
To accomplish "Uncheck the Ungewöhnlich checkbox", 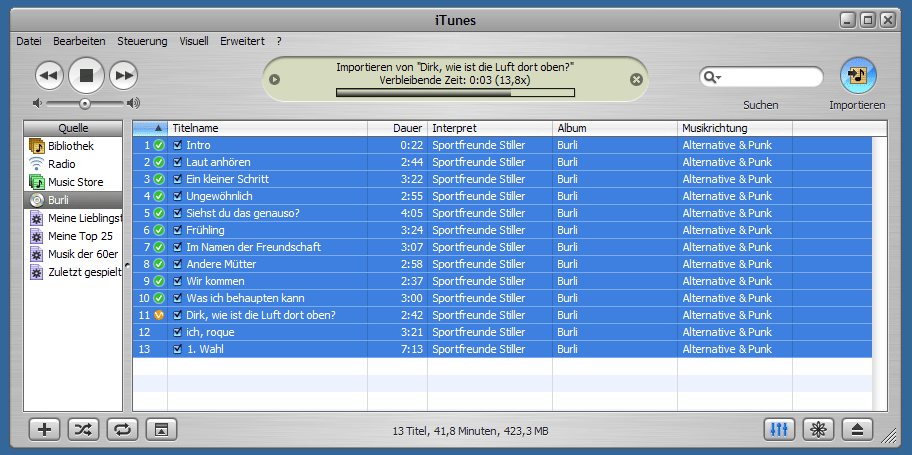I will (177, 196).
